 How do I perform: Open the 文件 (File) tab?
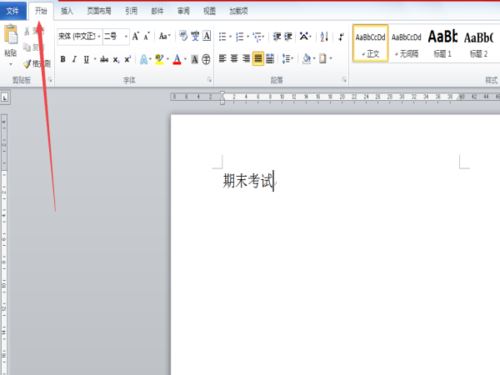tap(13, 11)
